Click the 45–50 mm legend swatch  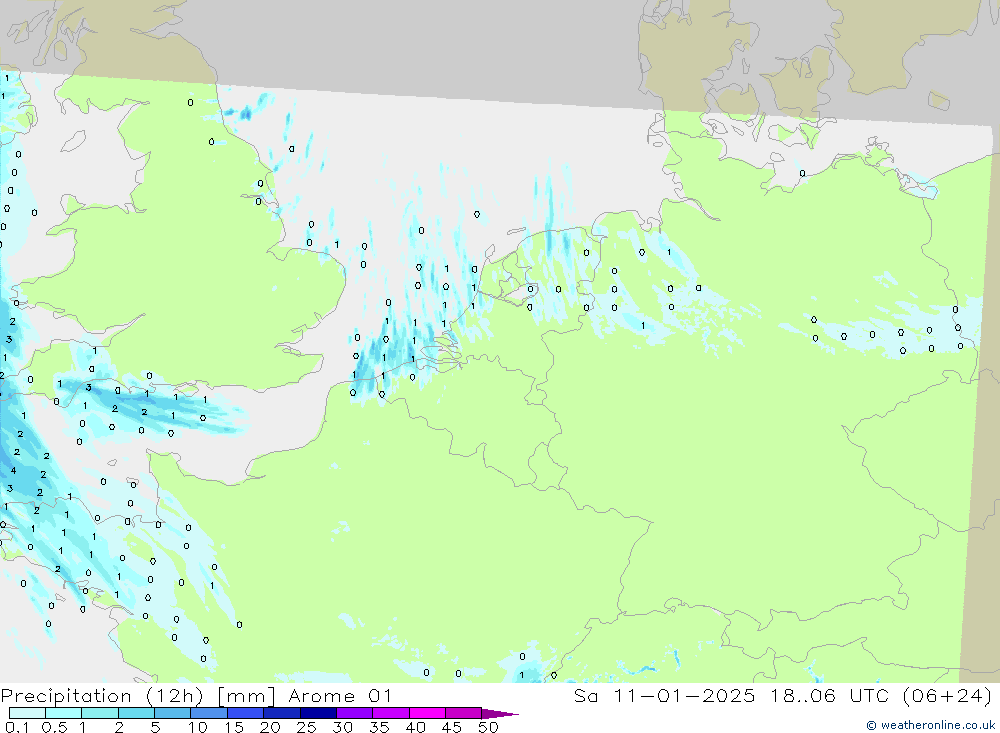(464, 713)
